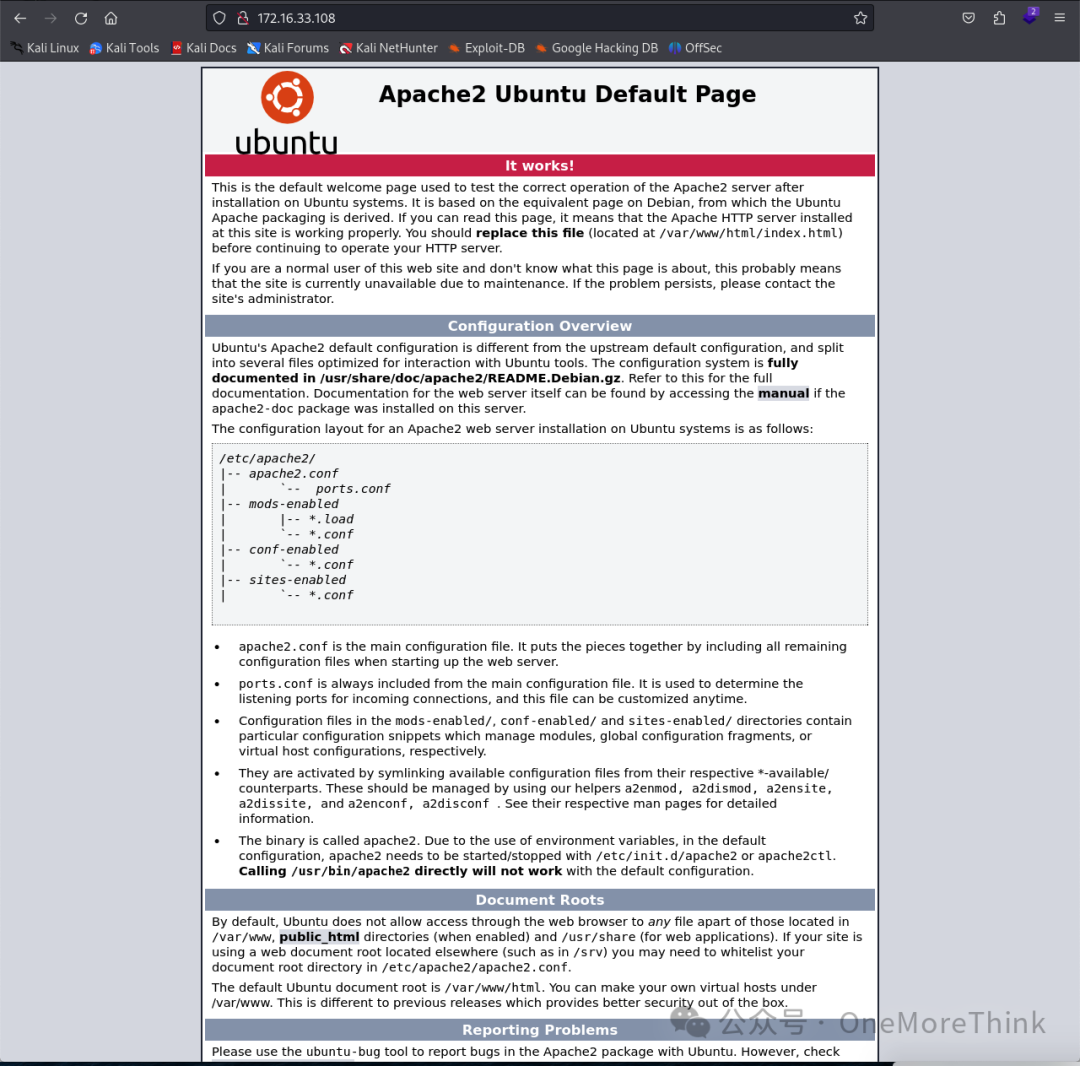1080x1066 pixels.
Task: Click the mods-enabled line in the config tree
Action: 293,504
